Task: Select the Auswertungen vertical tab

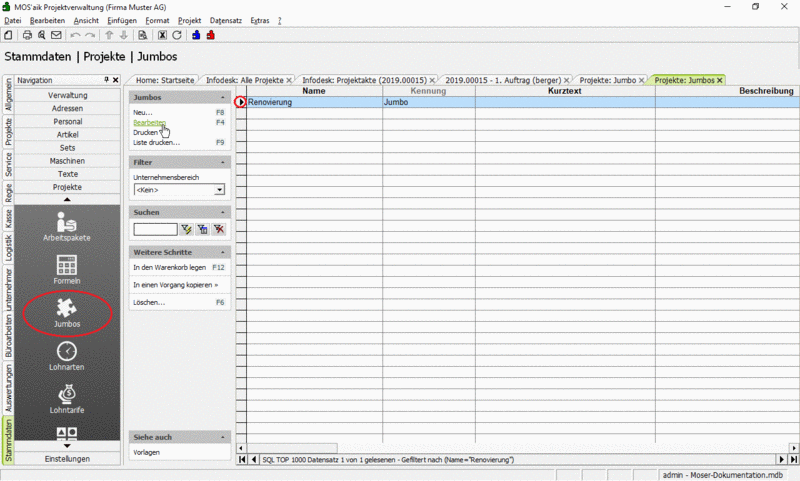Action: coord(8,388)
